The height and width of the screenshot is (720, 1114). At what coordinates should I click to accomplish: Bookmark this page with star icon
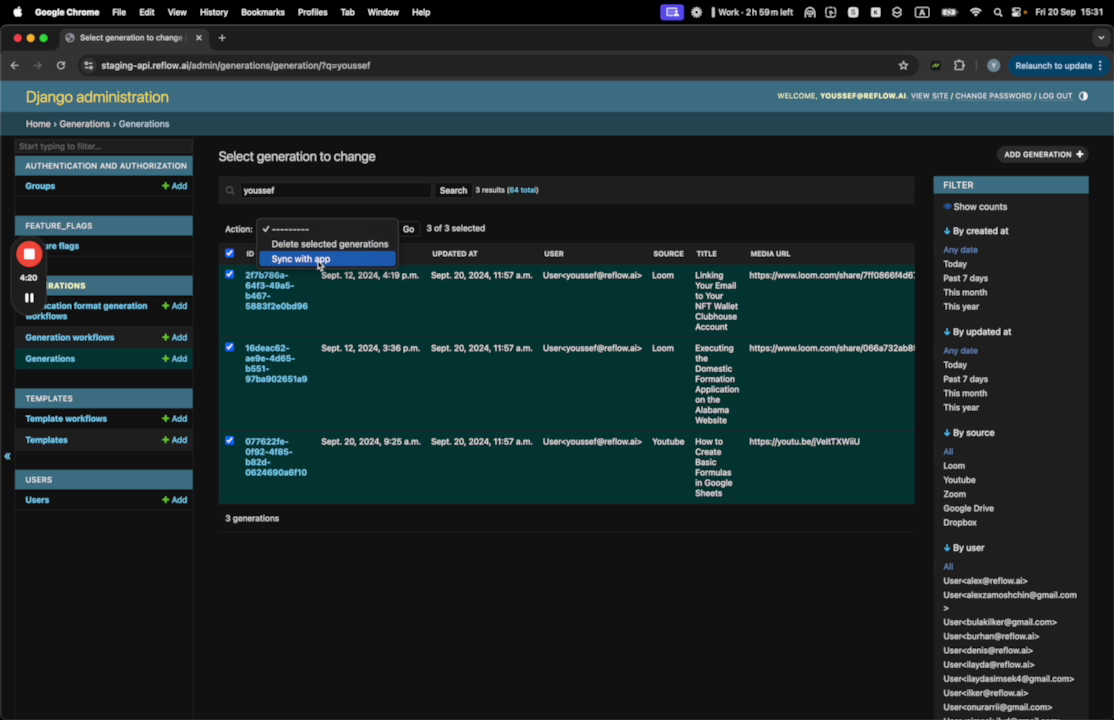(903, 66)
